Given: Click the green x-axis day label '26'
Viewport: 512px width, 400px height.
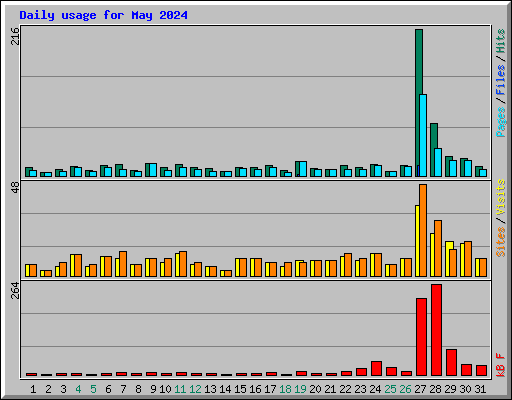Looking at the screenshot, I should (x=405, y=389).
